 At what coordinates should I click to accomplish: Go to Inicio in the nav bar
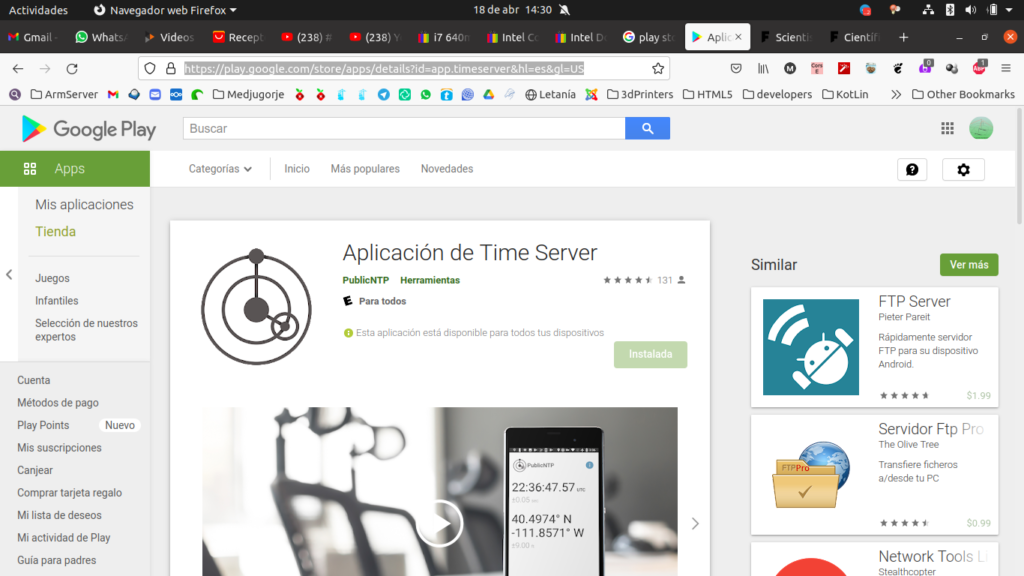[x=296, y=169]
